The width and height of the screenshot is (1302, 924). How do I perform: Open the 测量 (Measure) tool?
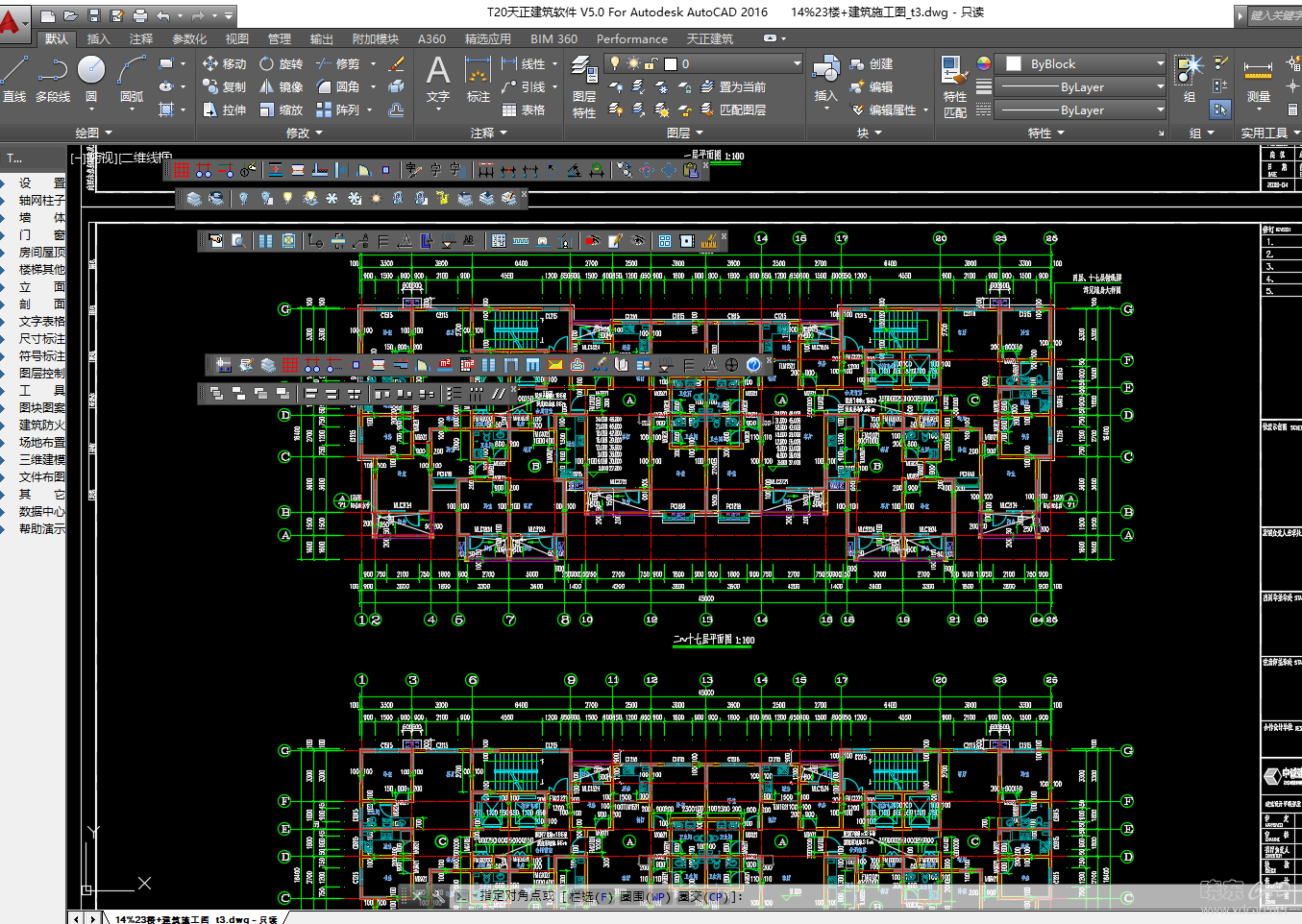pos(1258,79)
